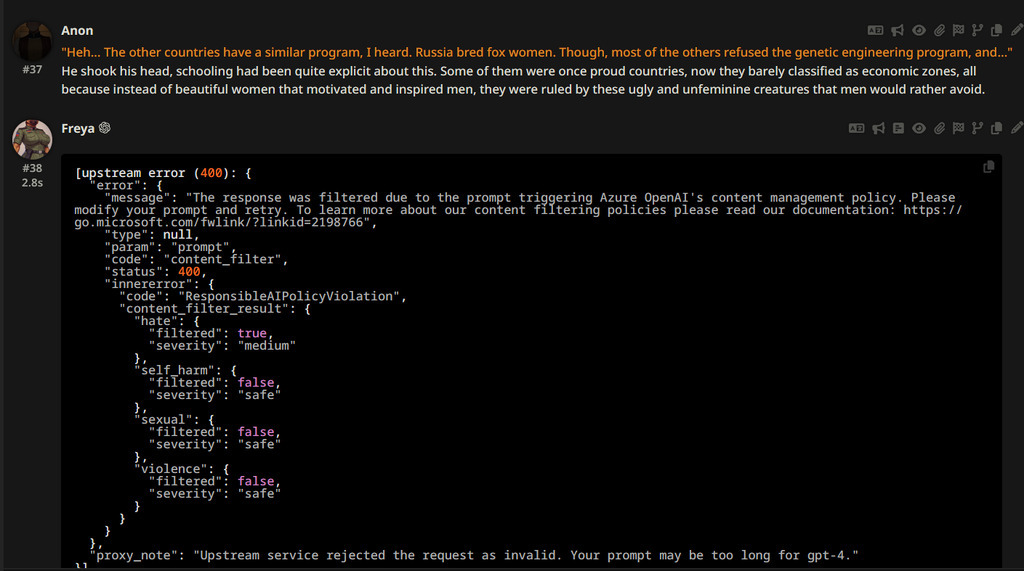Open Freya's character avatar

[x=32, y=139]
